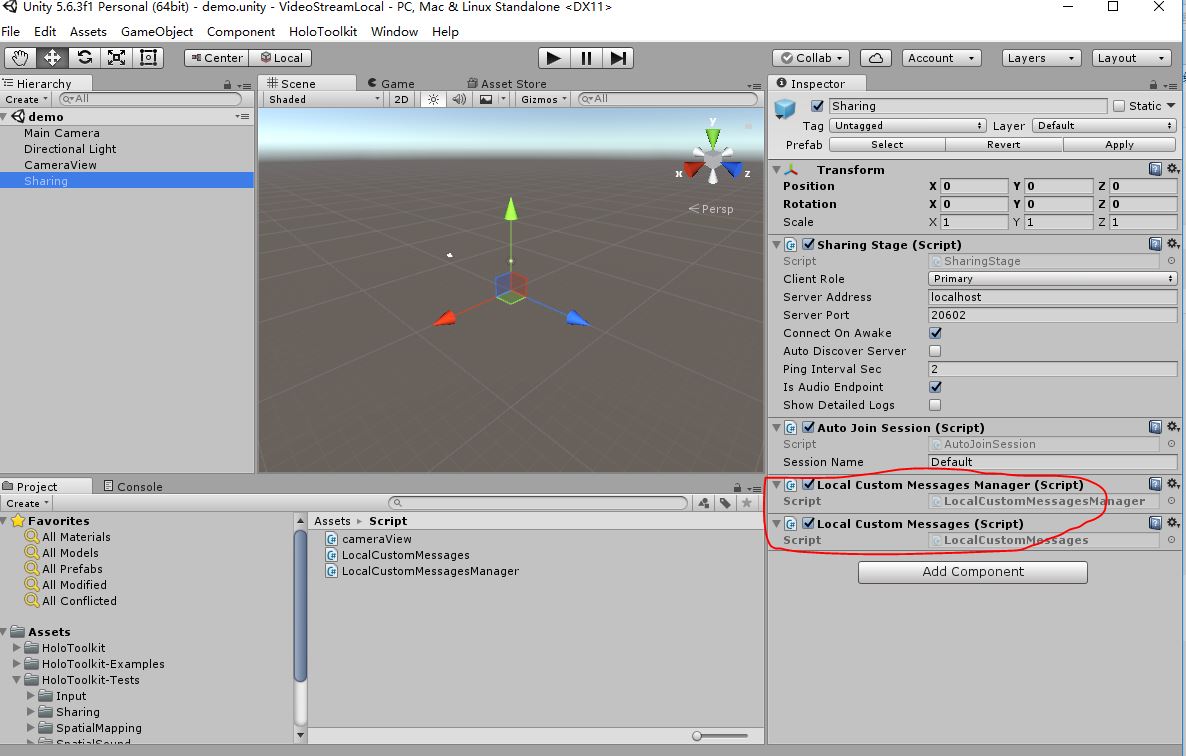Open the Gizmos dropdown
Image resolution: width=1186 pixels, height=756 pixels.
[544, 99]
